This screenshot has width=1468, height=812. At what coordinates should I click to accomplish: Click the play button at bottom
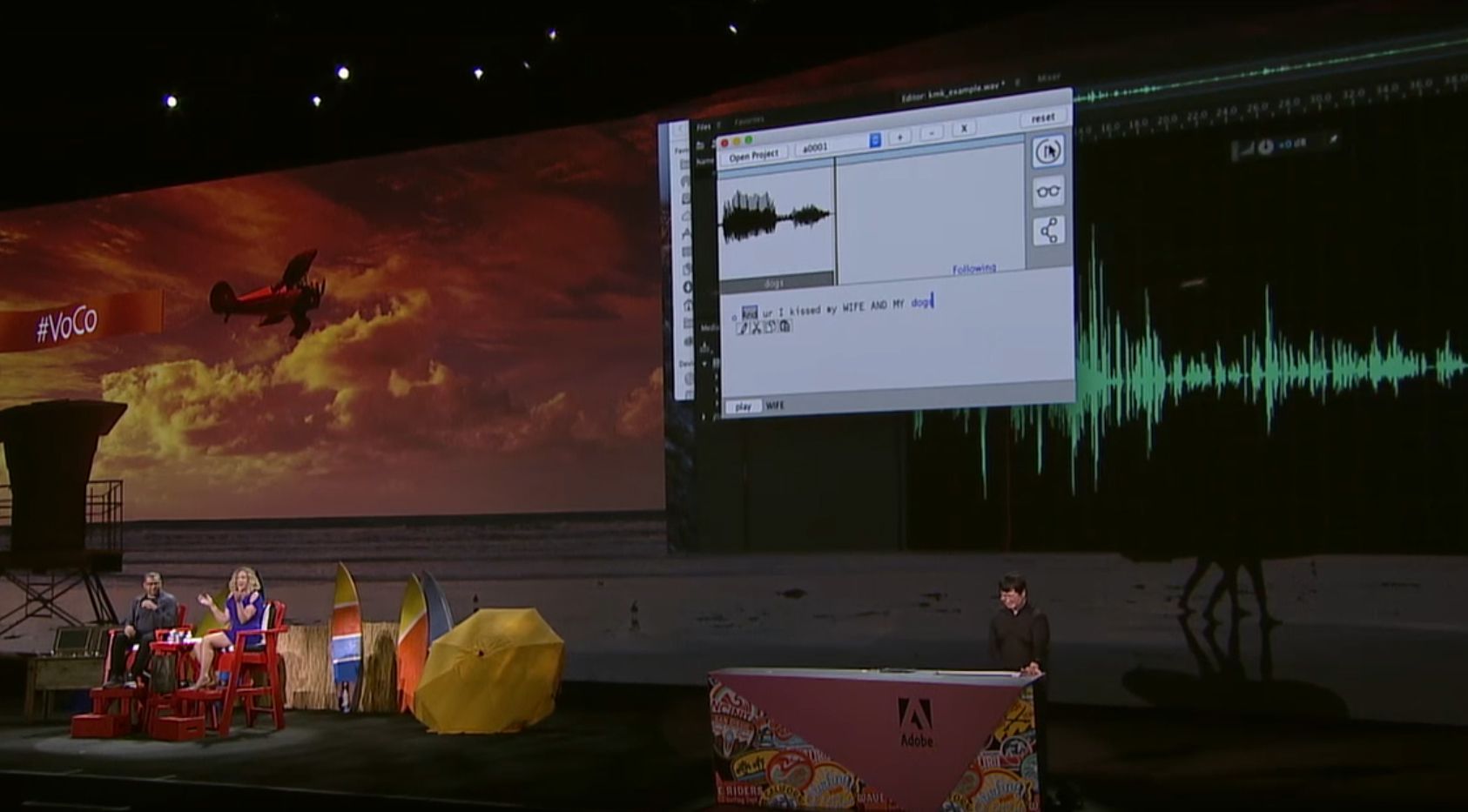(743, 406)
